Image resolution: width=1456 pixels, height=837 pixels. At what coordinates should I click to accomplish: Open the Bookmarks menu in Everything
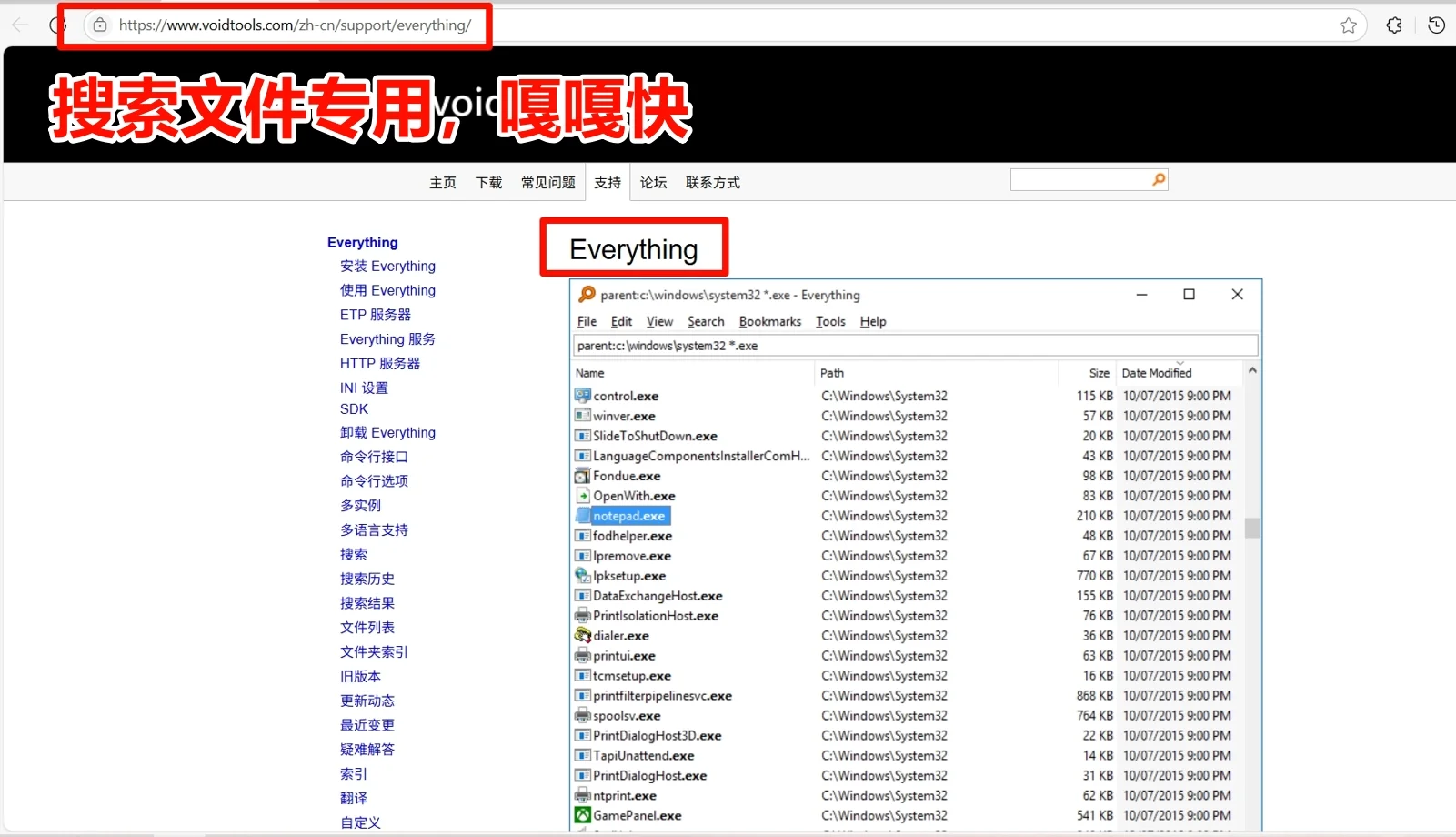(x=769, y=321)
